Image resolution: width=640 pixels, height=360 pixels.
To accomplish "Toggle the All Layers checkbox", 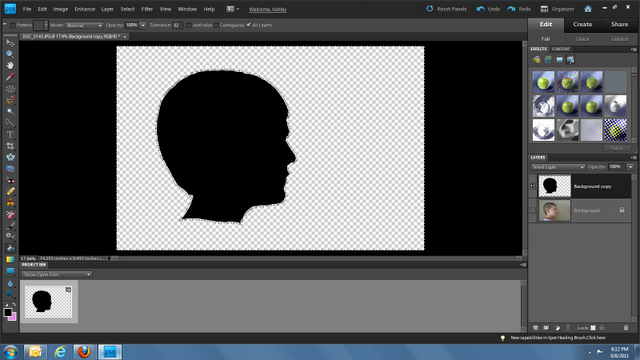I will tap(248, 25).
